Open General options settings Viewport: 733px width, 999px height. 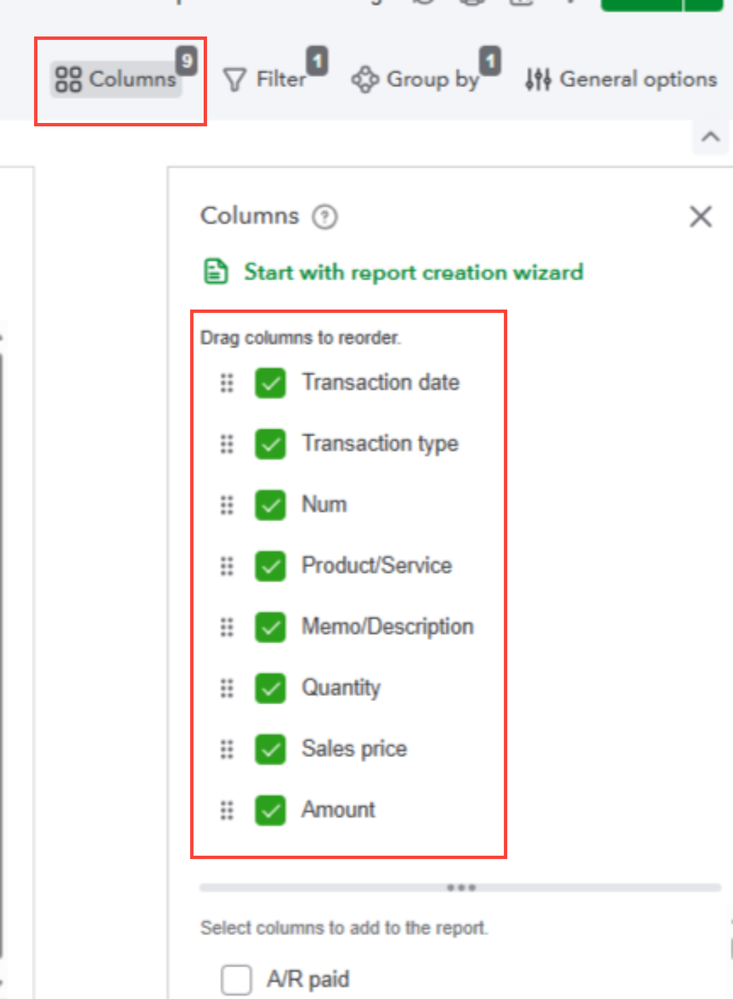(621, 79)
